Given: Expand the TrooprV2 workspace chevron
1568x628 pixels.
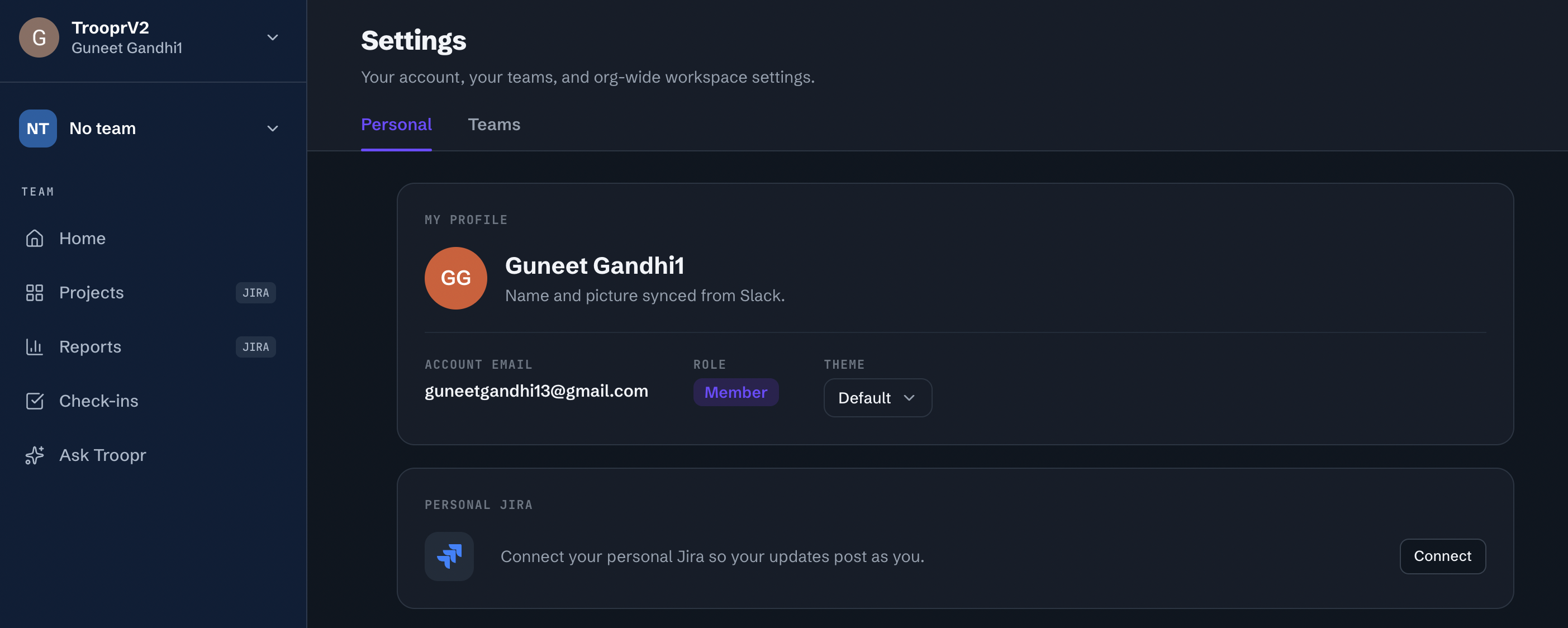Looking at the screenshot, I should [273, 38].
